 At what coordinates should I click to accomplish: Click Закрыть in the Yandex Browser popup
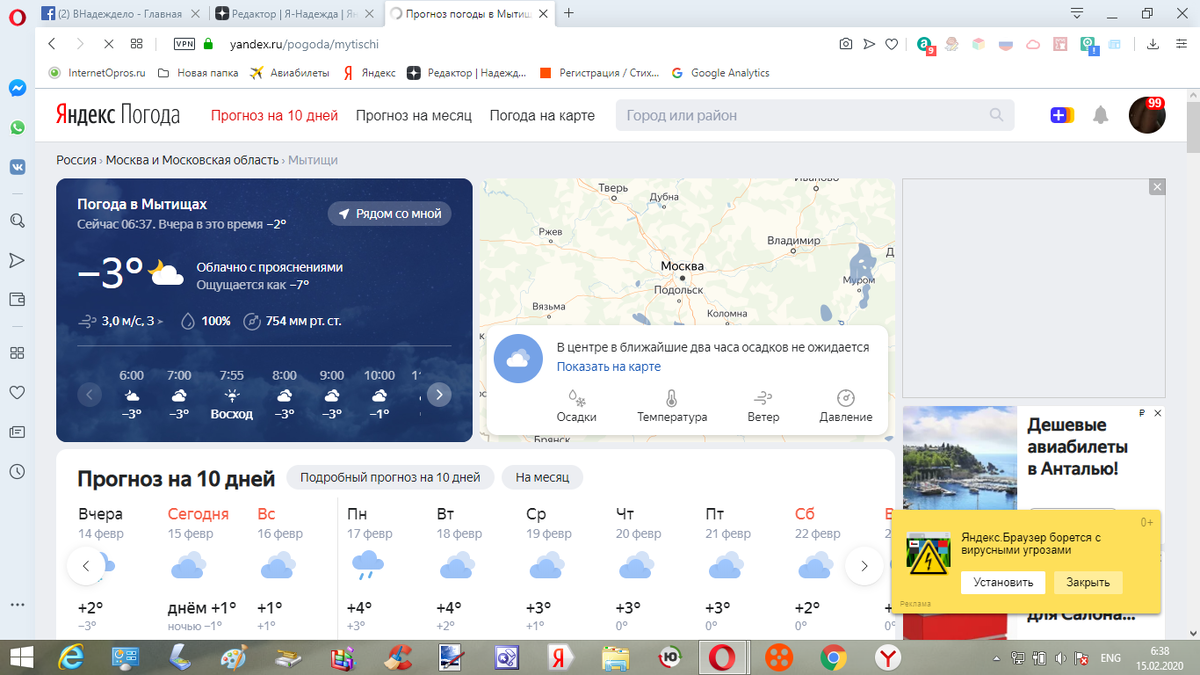[1088, 582]
